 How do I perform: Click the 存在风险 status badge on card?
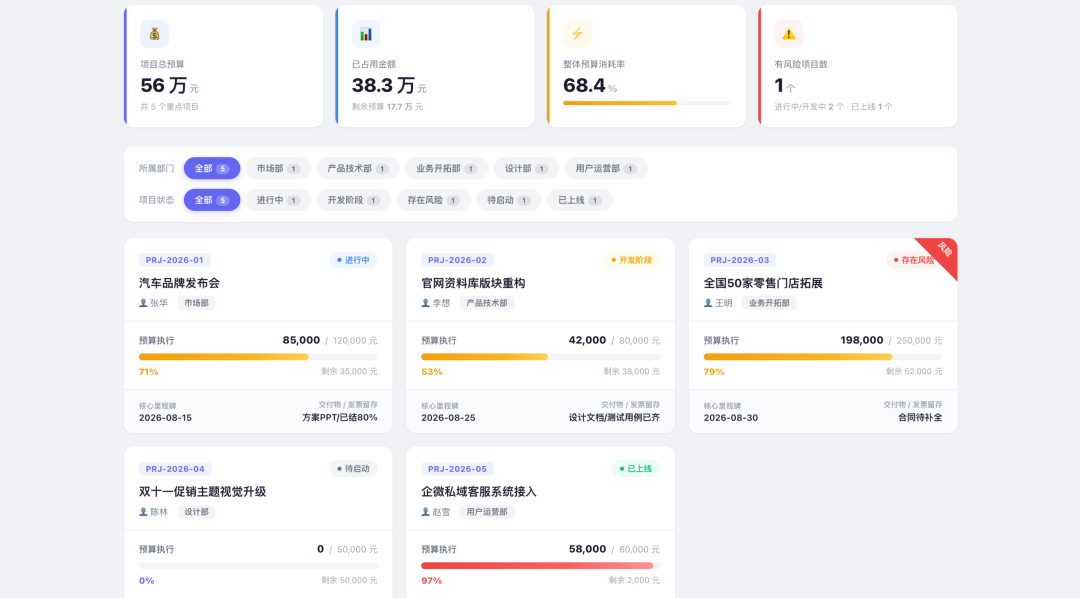[x=913, y=260]
